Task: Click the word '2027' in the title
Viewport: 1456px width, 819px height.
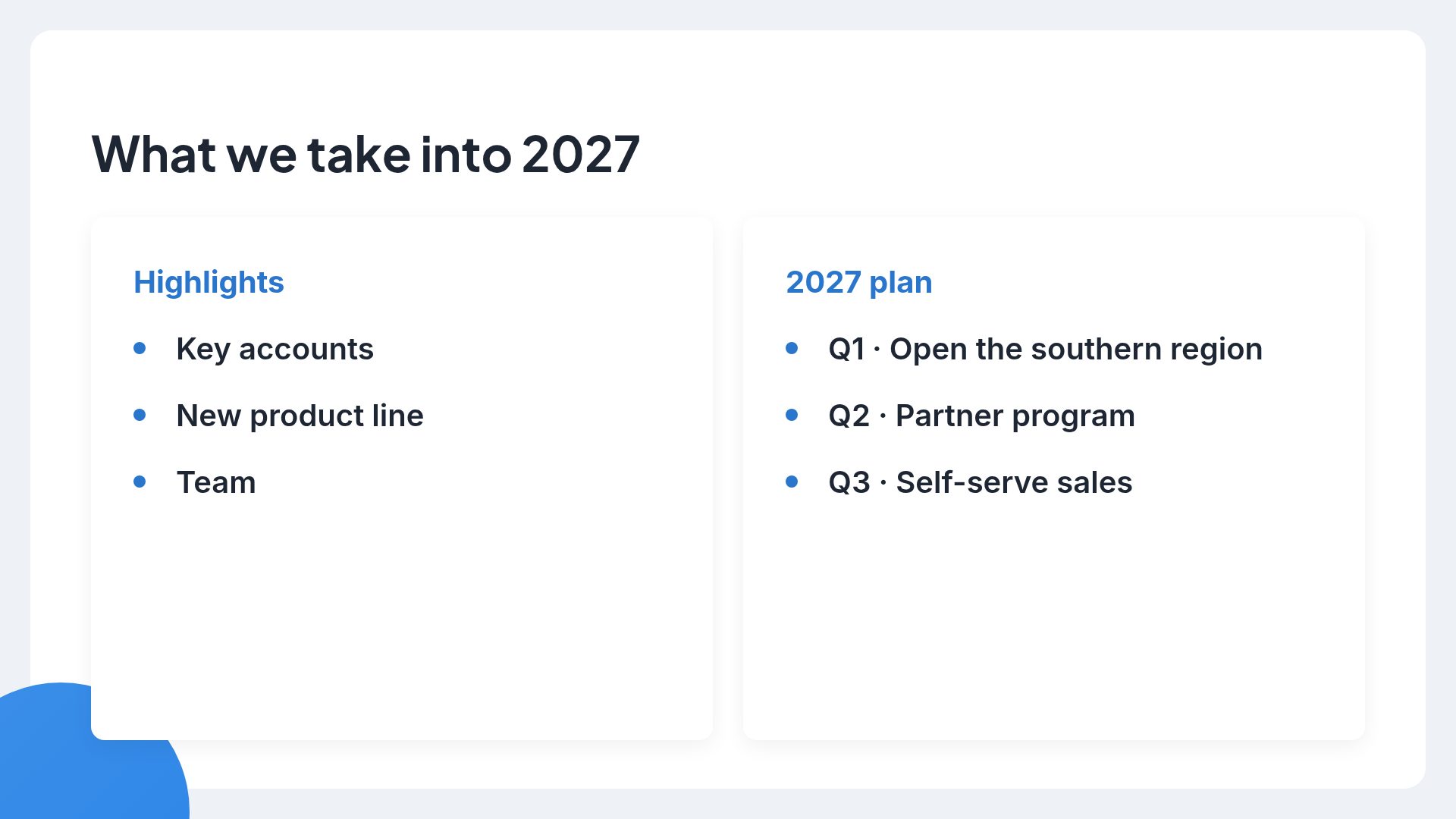Action: 581,155
